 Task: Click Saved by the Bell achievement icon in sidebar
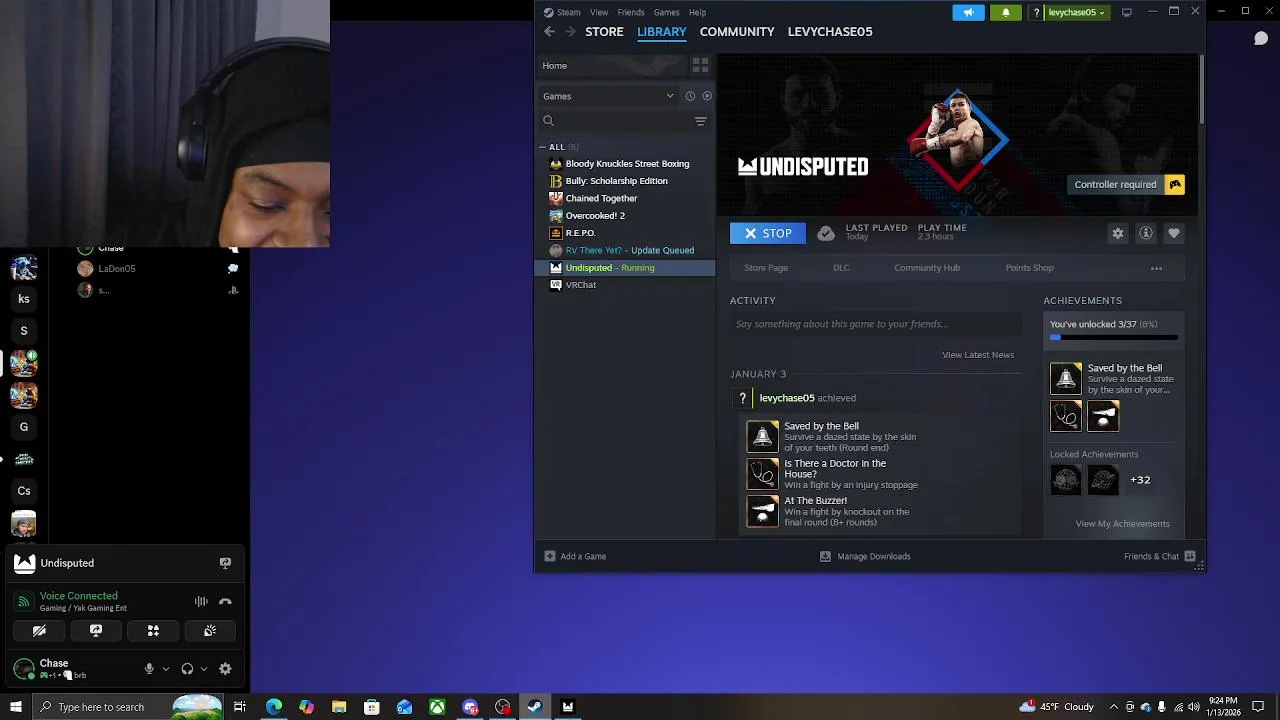point(1066,378)
